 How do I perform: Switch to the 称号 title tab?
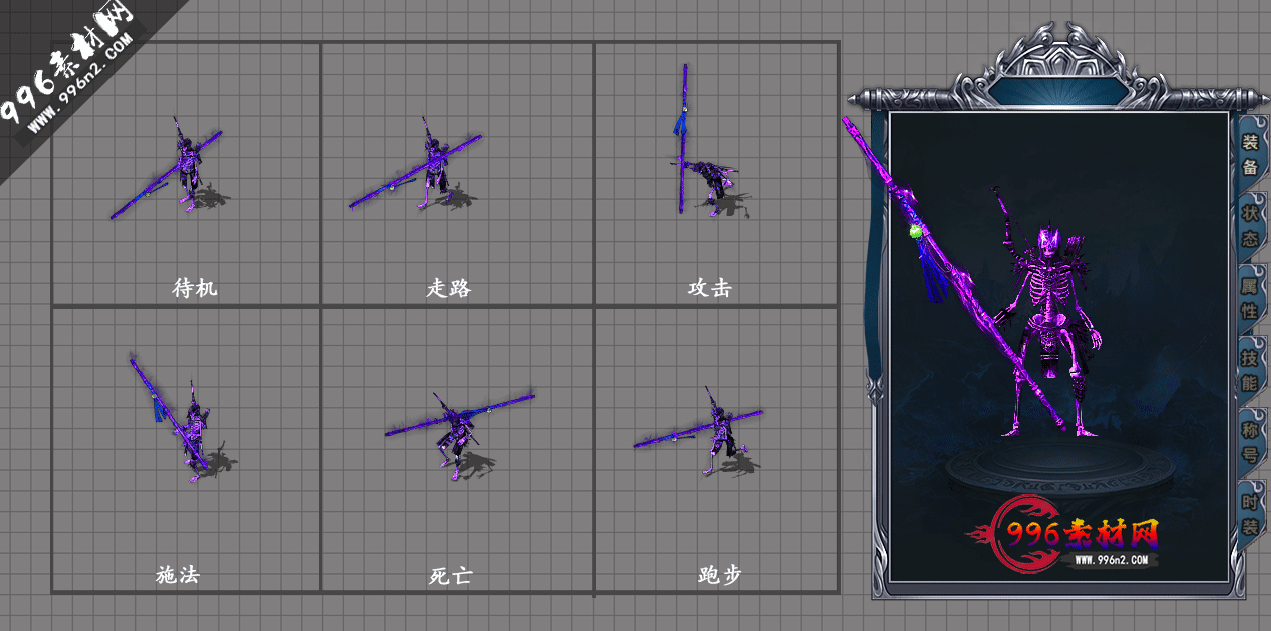coord(1250,443)
